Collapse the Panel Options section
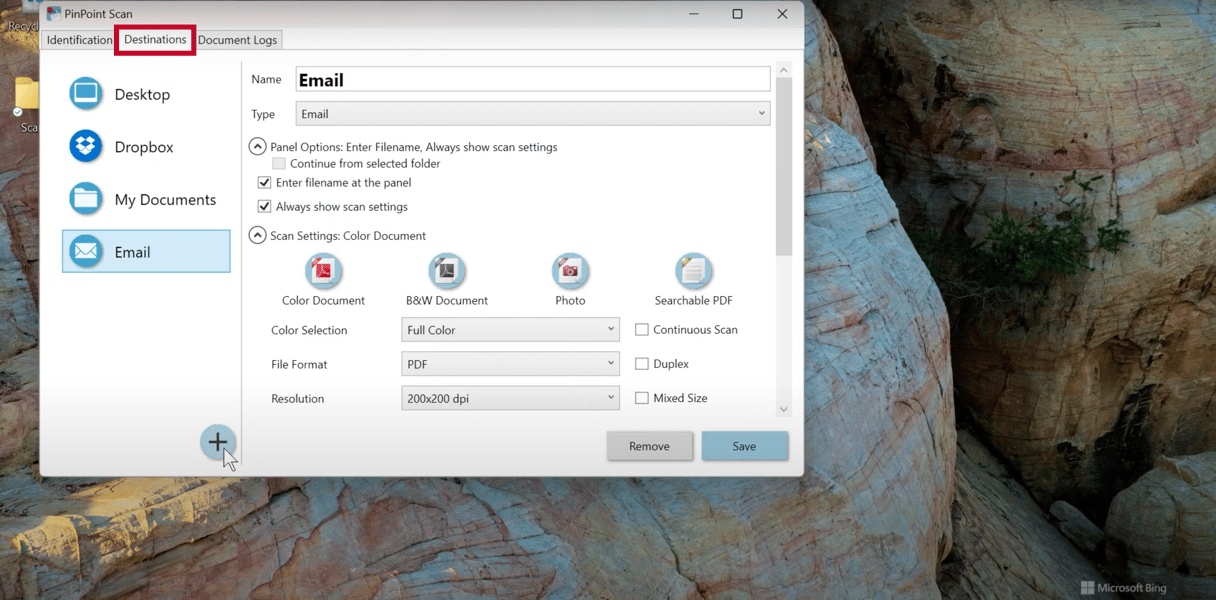Screen dimensions: 1216x600 [x=257, y=146]
